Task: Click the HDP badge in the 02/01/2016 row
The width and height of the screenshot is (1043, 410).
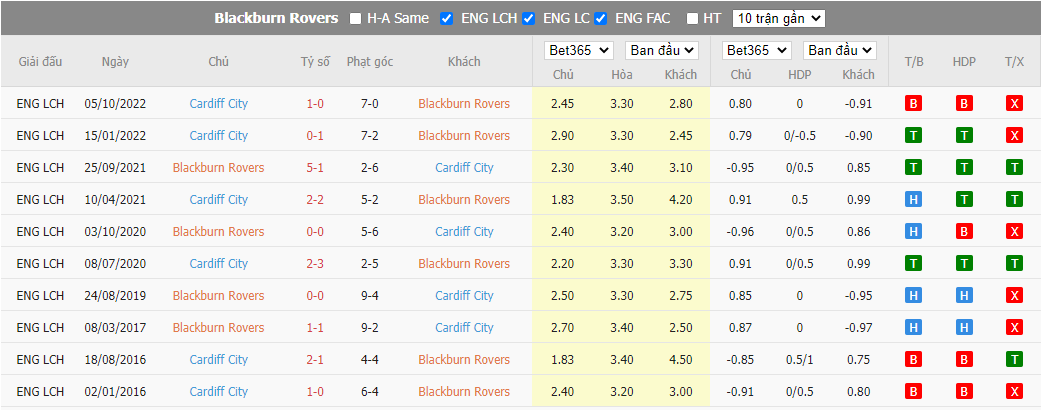Action: (x=965, y=391)
